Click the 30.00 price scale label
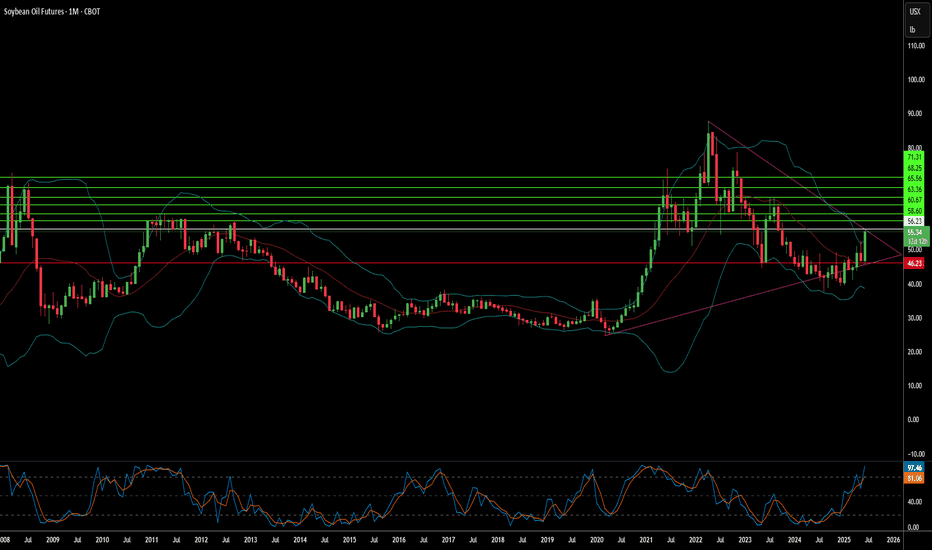932x550 pixels. coord(916,318)
